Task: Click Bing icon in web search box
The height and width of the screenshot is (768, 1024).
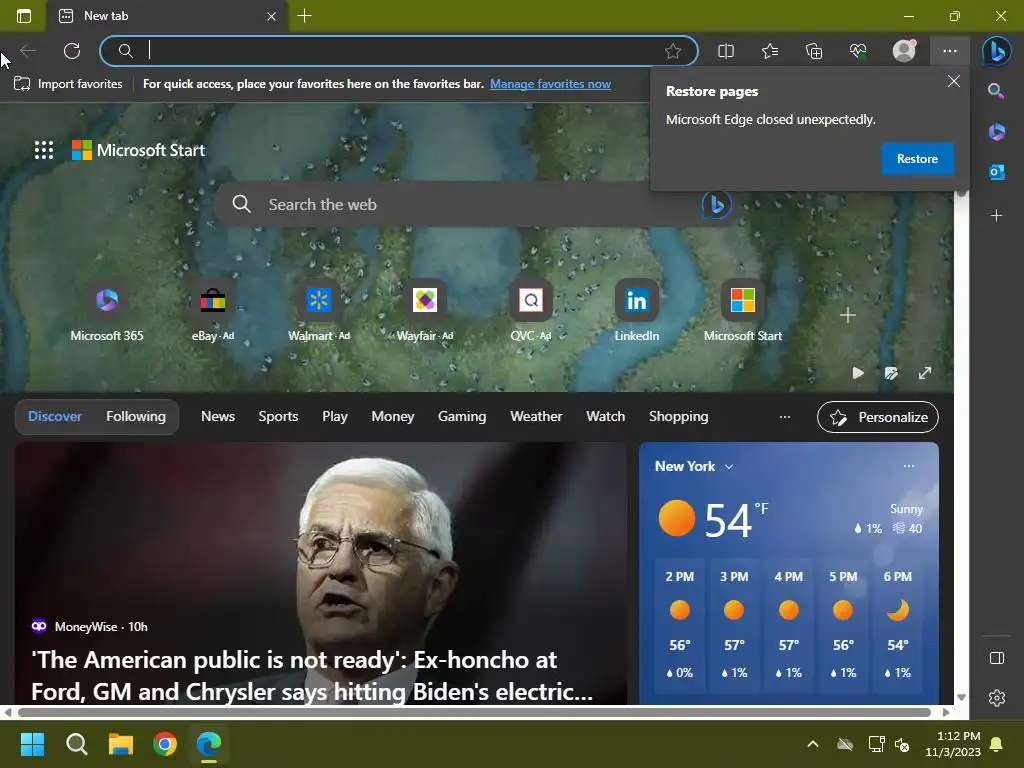Action: [x=716, y=204]
